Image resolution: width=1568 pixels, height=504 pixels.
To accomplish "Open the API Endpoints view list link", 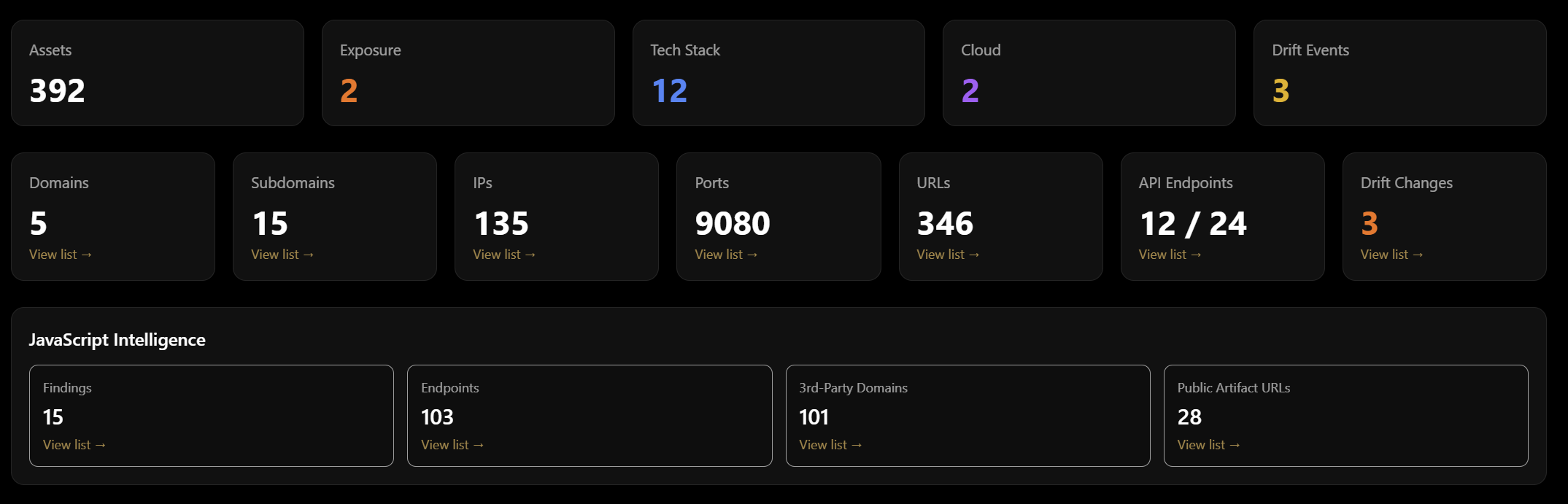I will [x=1169, y=254].
